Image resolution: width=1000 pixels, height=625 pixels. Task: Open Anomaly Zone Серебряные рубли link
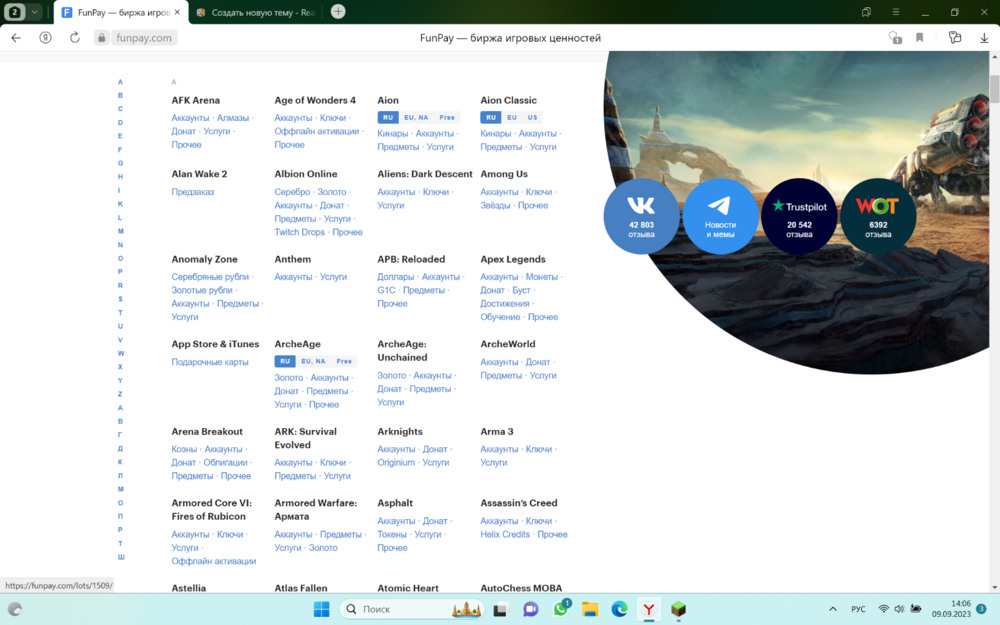click(x=210, y=277)
